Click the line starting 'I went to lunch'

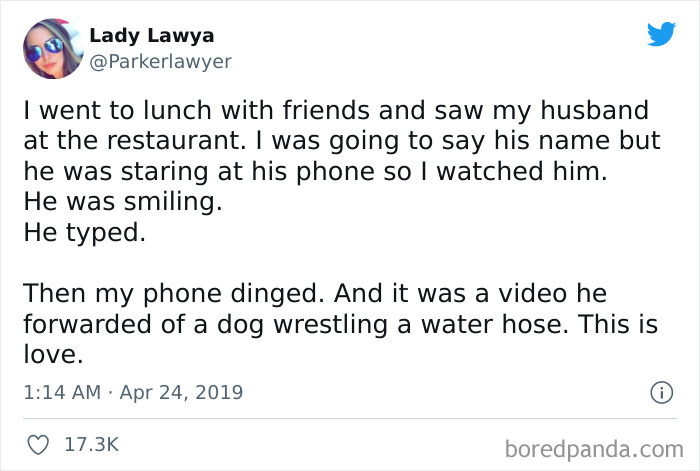(335, 112)
